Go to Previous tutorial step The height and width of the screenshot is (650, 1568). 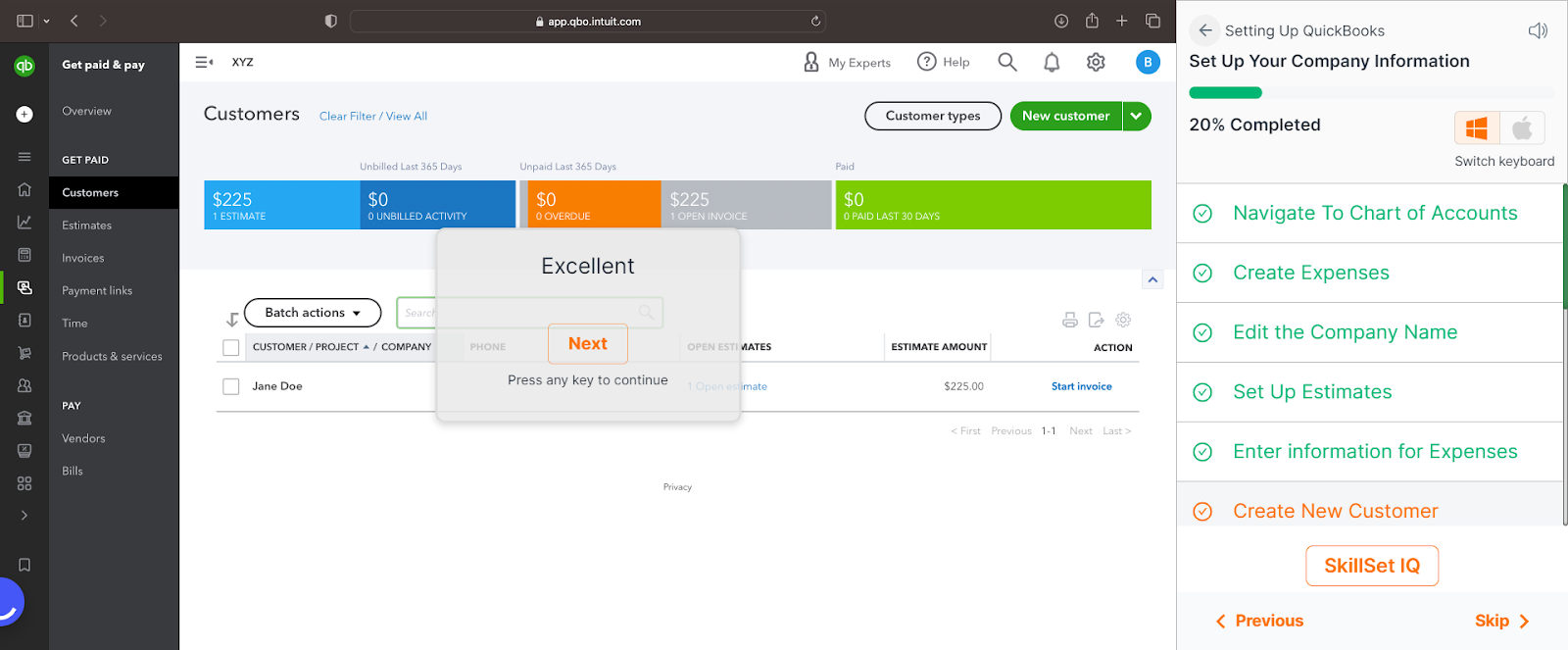tap(1259, 621)
